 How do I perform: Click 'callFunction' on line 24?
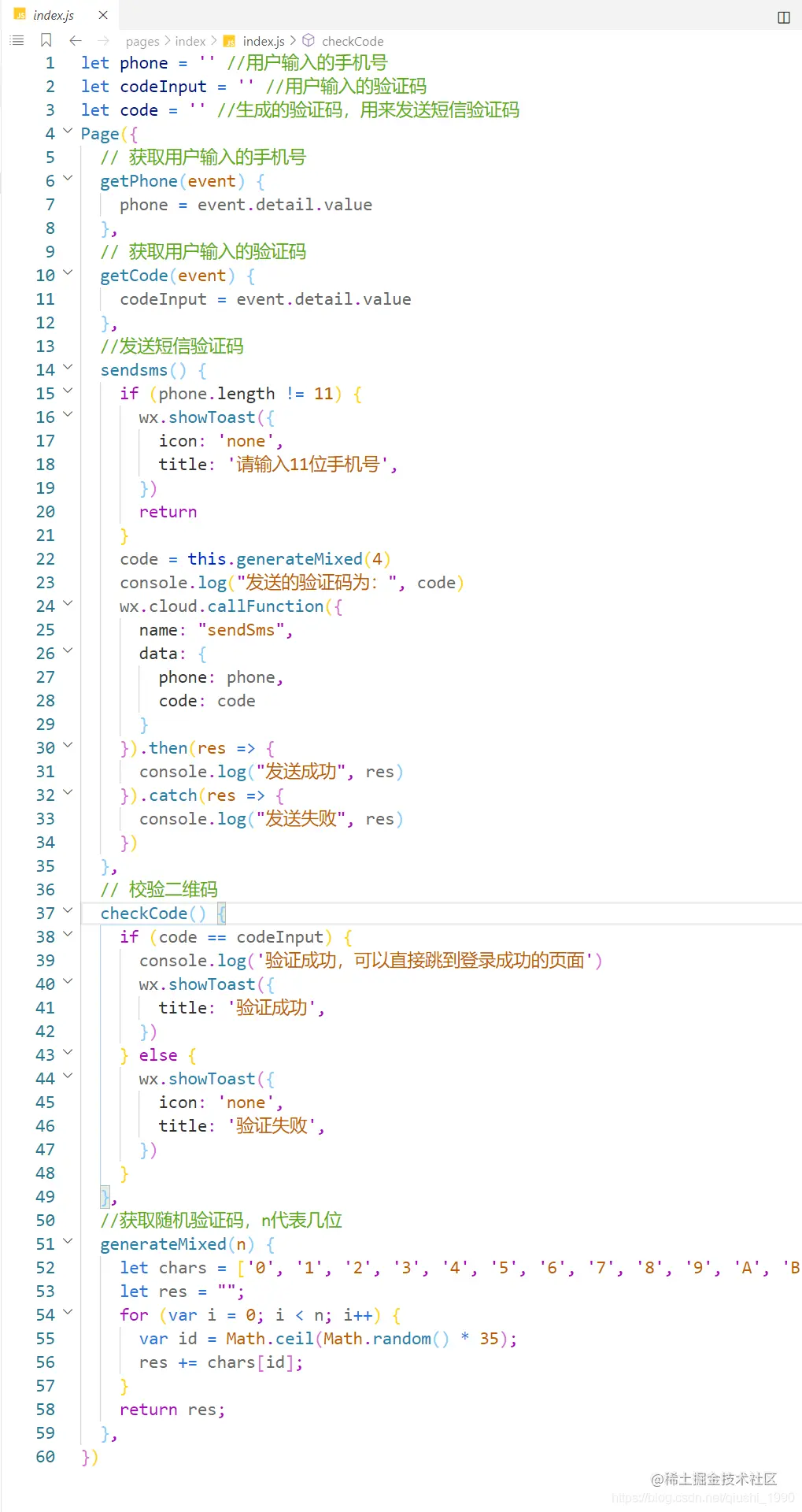[x=265, y=606]
